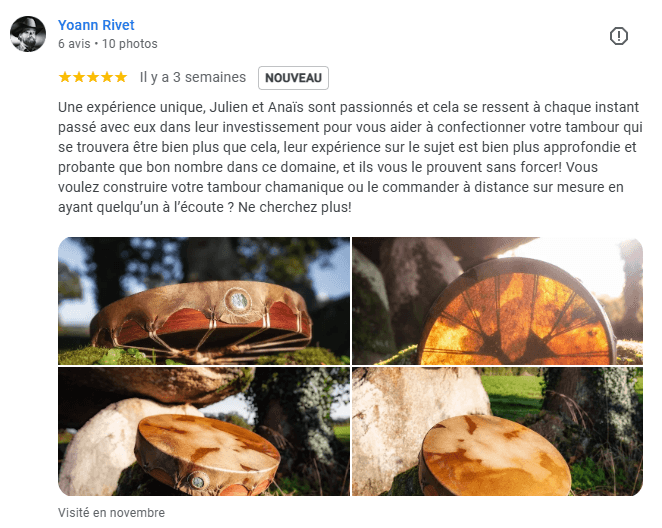Click the "10 photos" contributor count

130,43
